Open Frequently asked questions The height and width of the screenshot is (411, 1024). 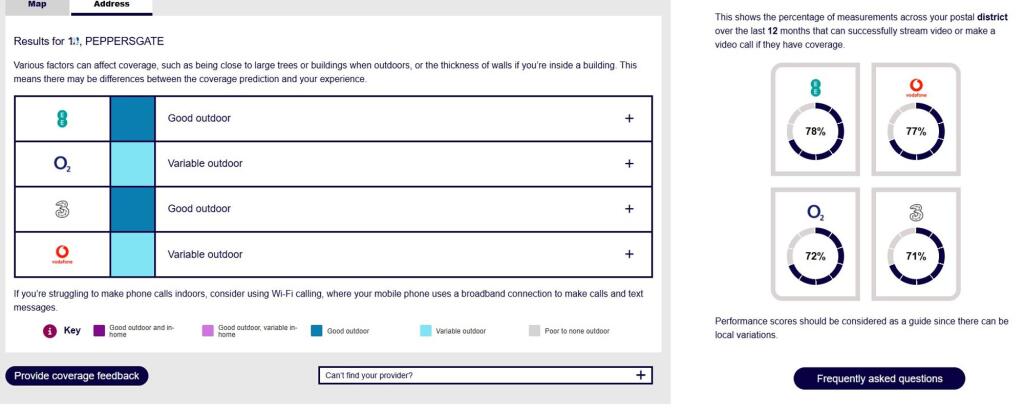tap(879, 378)
